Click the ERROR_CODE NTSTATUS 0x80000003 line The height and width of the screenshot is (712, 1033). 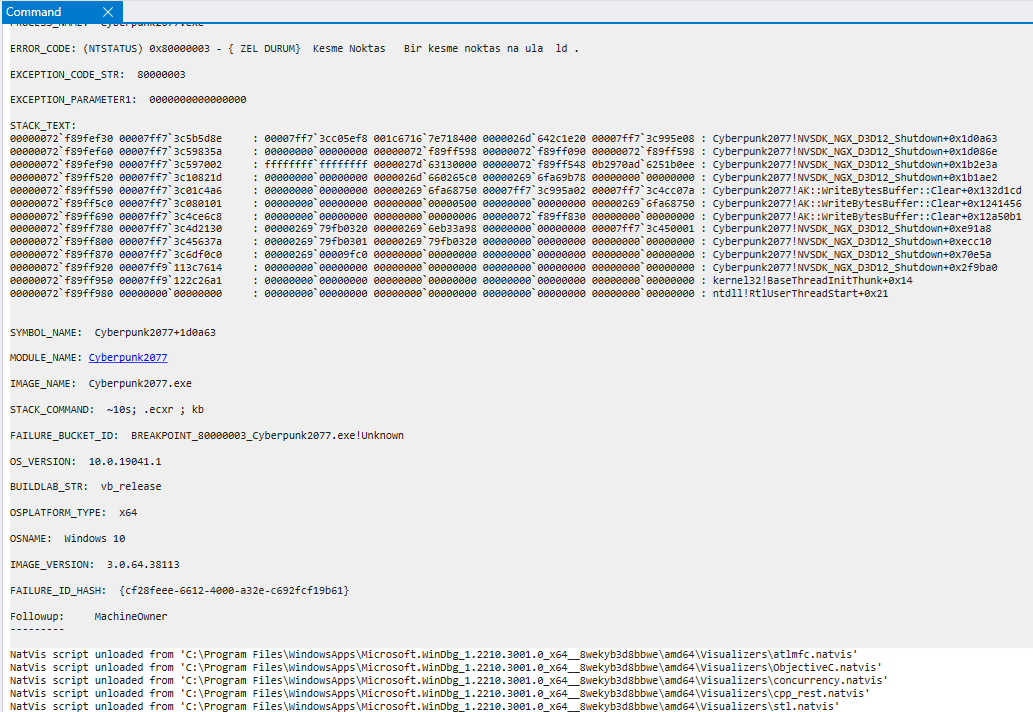coord(294,49)
